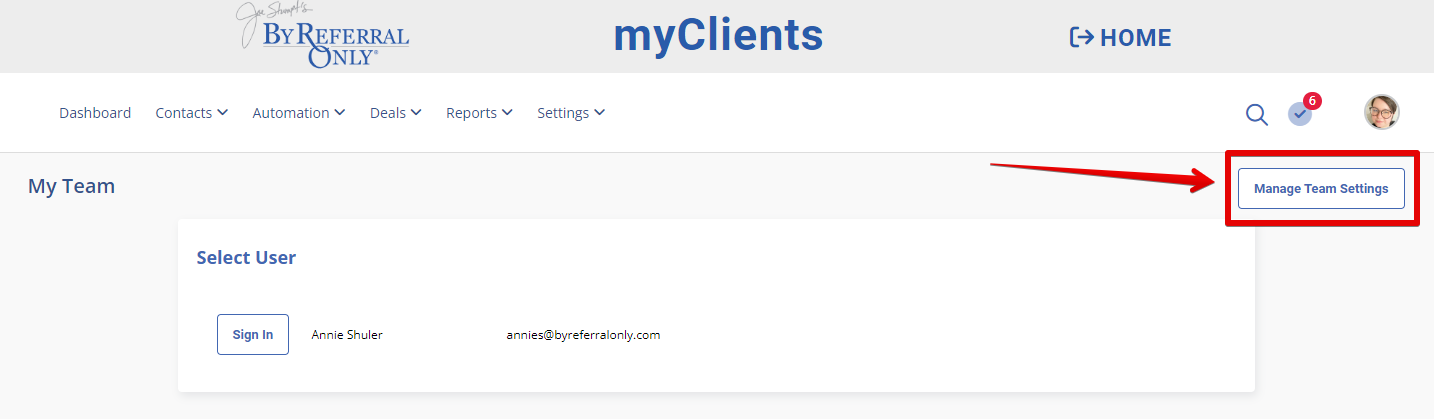The width and height of the screenshot is (1434, 419).
Task: Click annies@byreferralonly.com email address
Action: tap(583, 335)
